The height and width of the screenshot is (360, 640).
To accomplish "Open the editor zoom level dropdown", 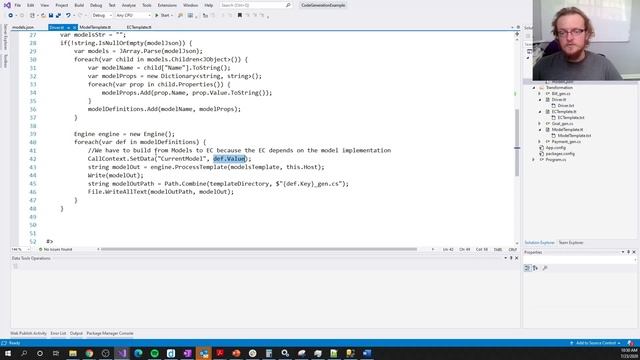I will click(20, 249).
